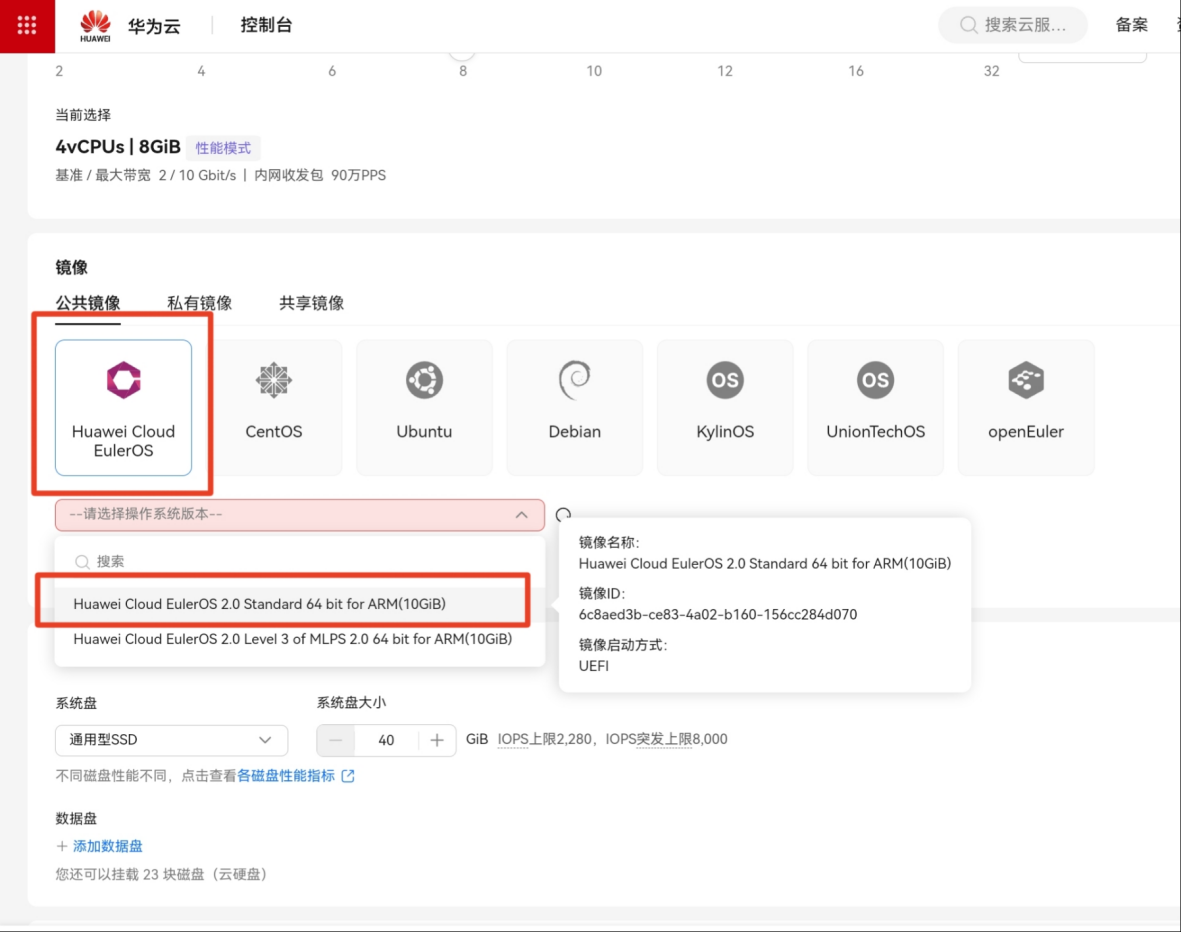
Task: Select the CentOS image icon
Action: [x=273, y=380]
